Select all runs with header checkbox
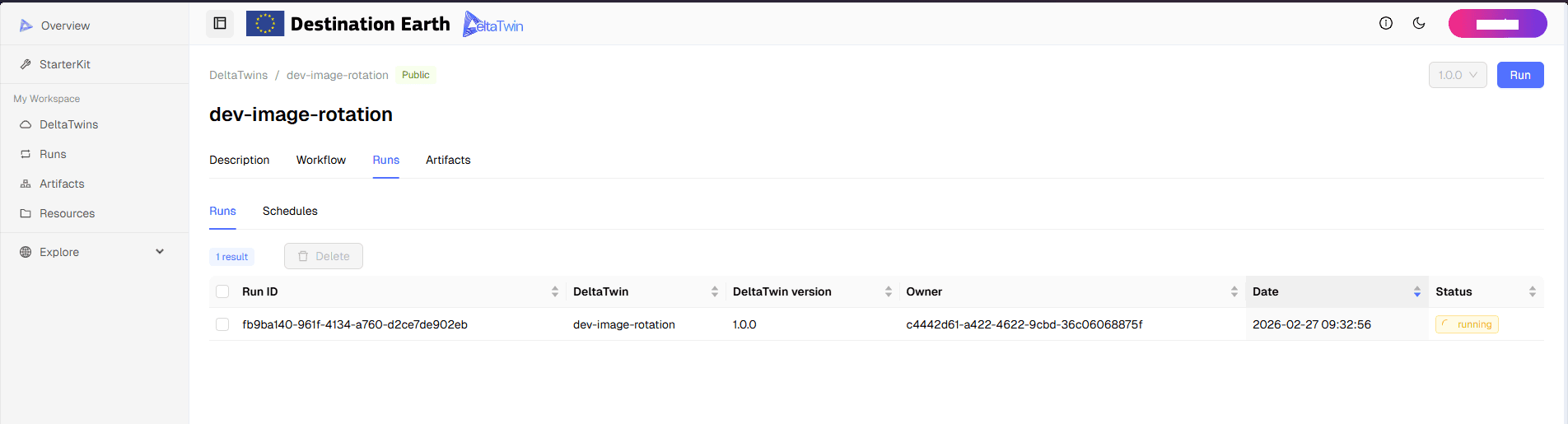Image resolution: width=1568 pixels, height=424 pixels. click(x=222, y=291)
